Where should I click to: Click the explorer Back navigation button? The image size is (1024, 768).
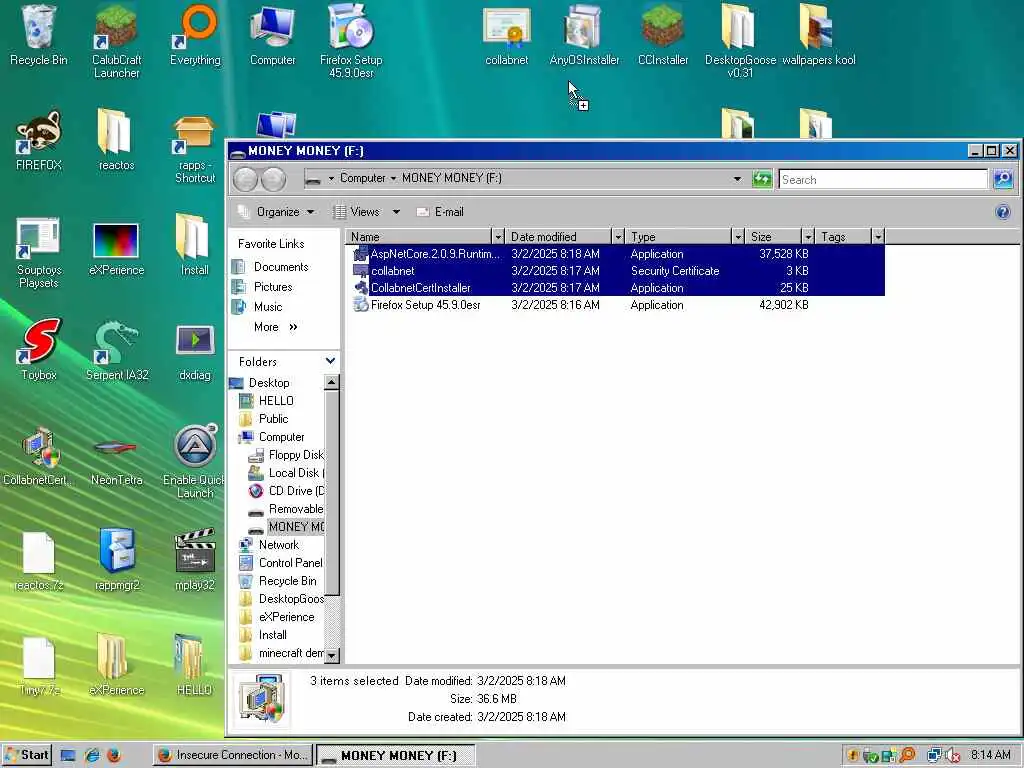click(x=246, y=179)
